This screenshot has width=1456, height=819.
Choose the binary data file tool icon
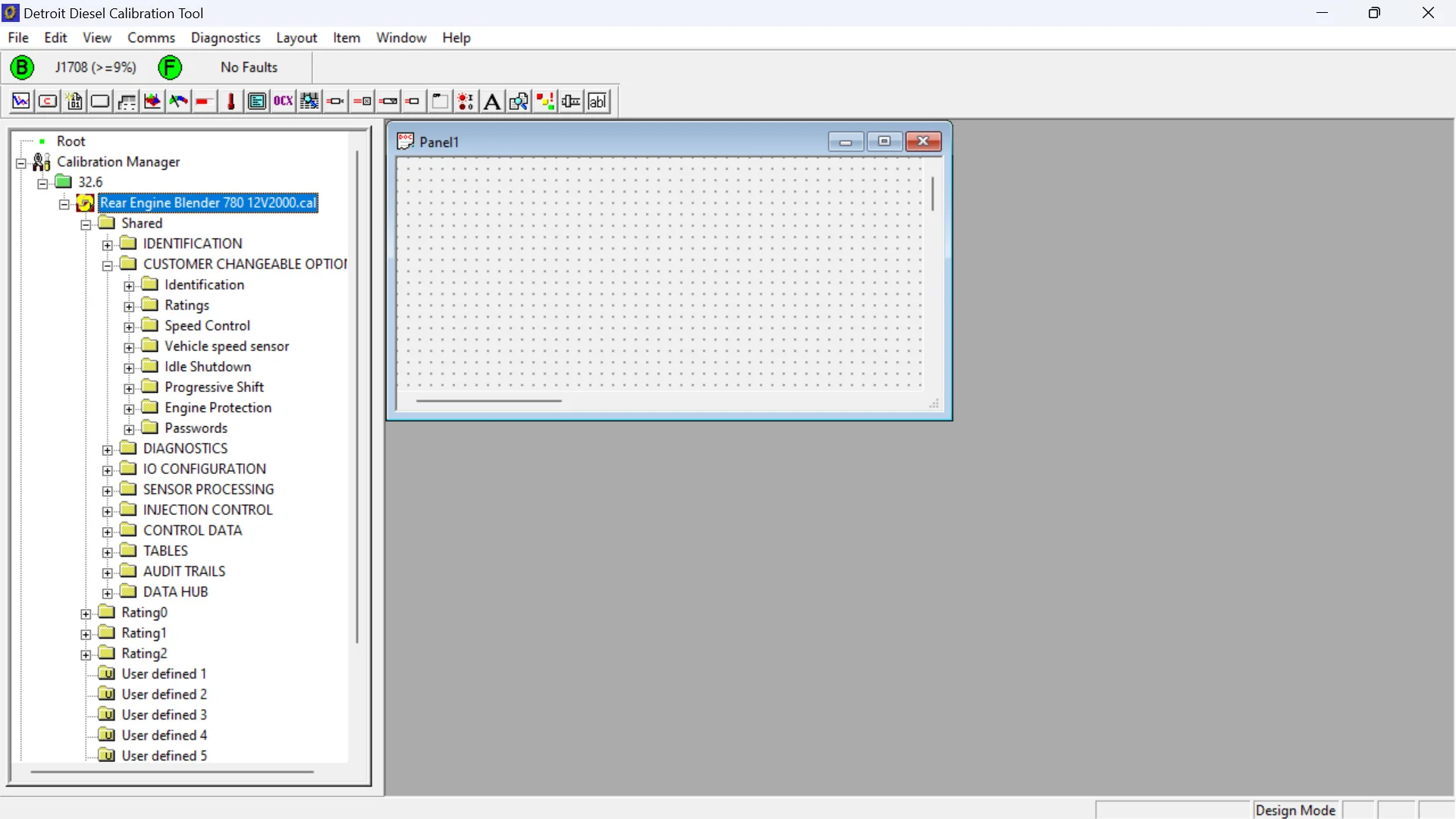tap(74, 101)
